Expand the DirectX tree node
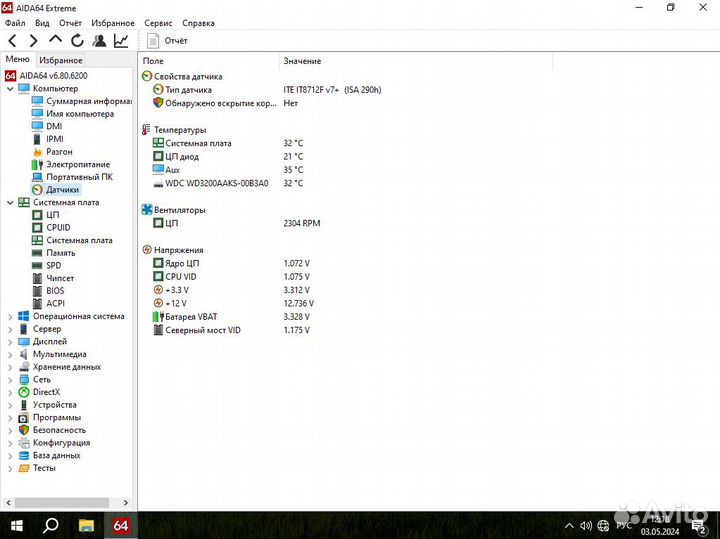 coord(11,392)
